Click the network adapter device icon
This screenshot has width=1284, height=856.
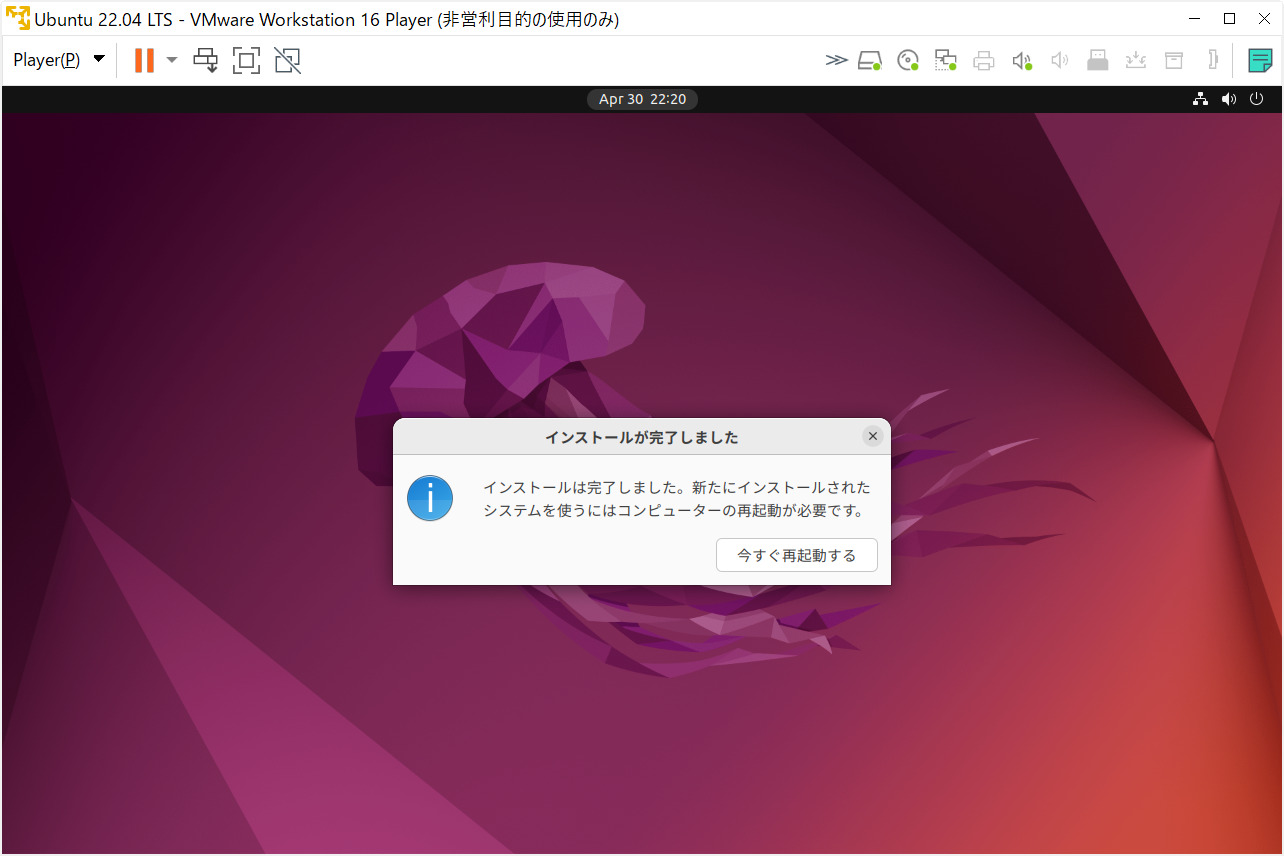(946, 61)
